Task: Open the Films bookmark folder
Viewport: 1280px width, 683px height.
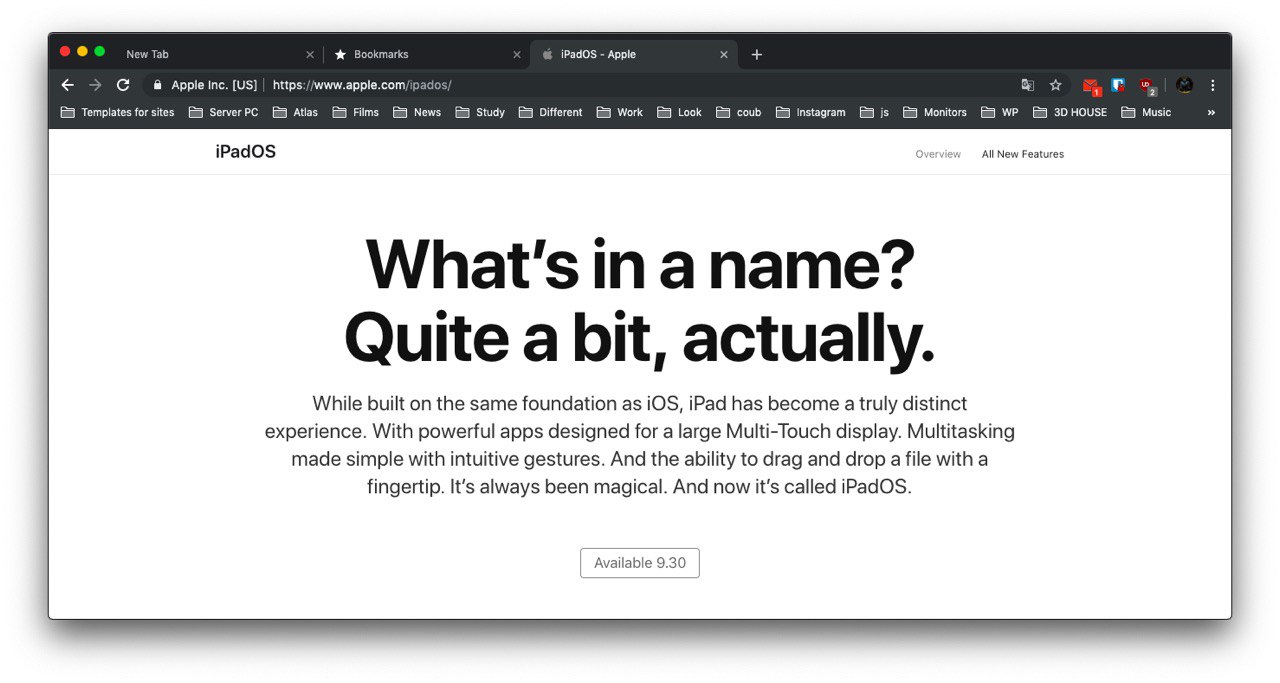Action: point(355,112)
